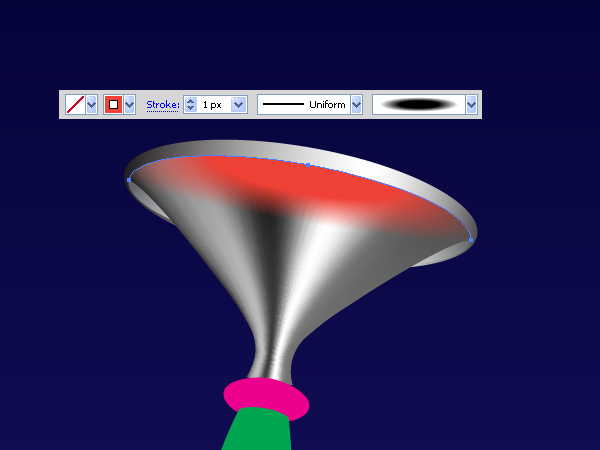Open the fill color dropdown arrow

click(x=91, y=104)
